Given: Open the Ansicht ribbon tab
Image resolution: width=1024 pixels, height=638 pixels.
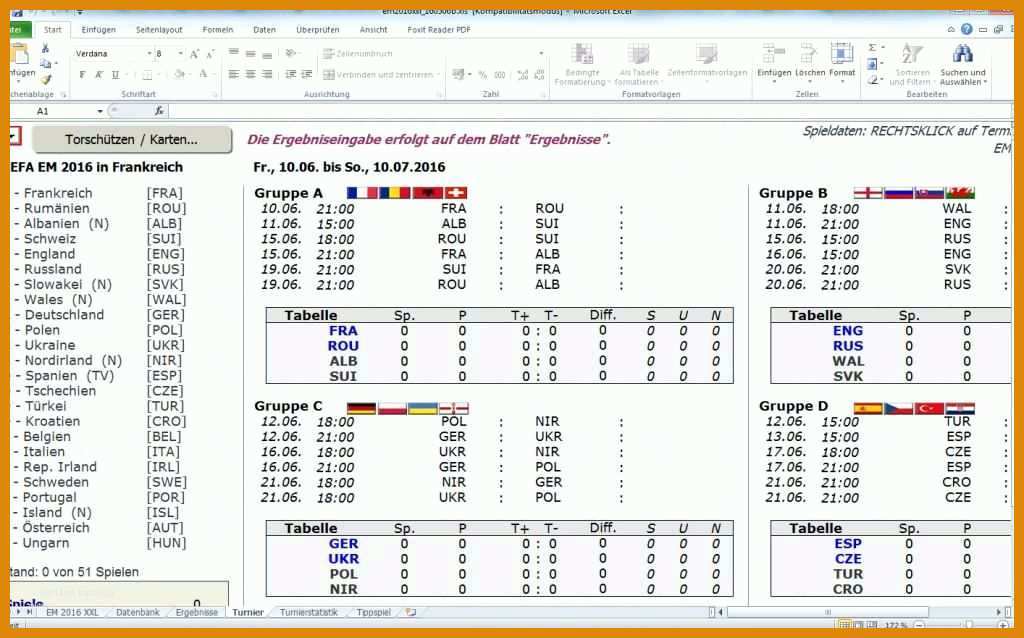Looking at the screenshot, I should point(374,29).
